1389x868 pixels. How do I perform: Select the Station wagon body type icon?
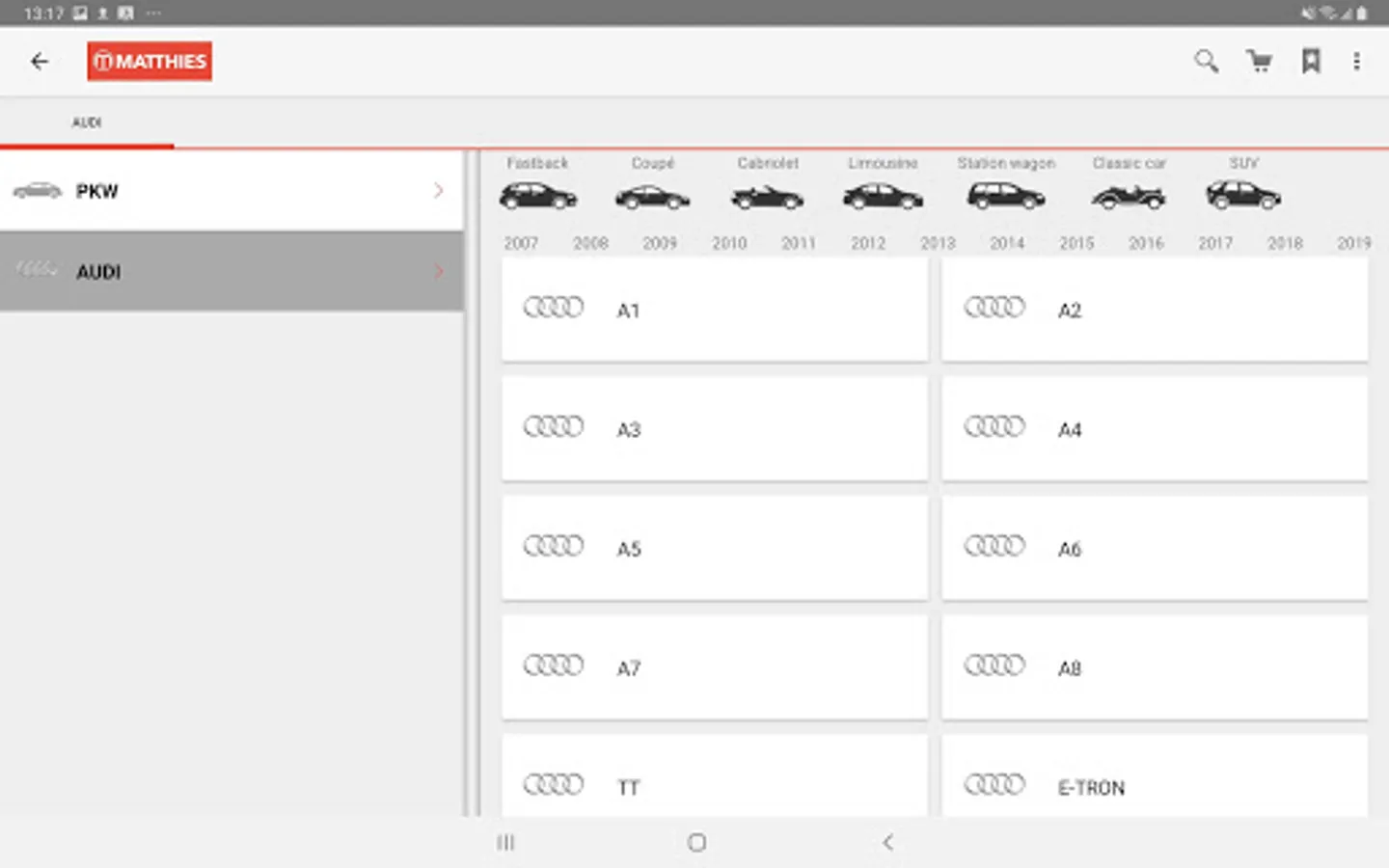1006,196
